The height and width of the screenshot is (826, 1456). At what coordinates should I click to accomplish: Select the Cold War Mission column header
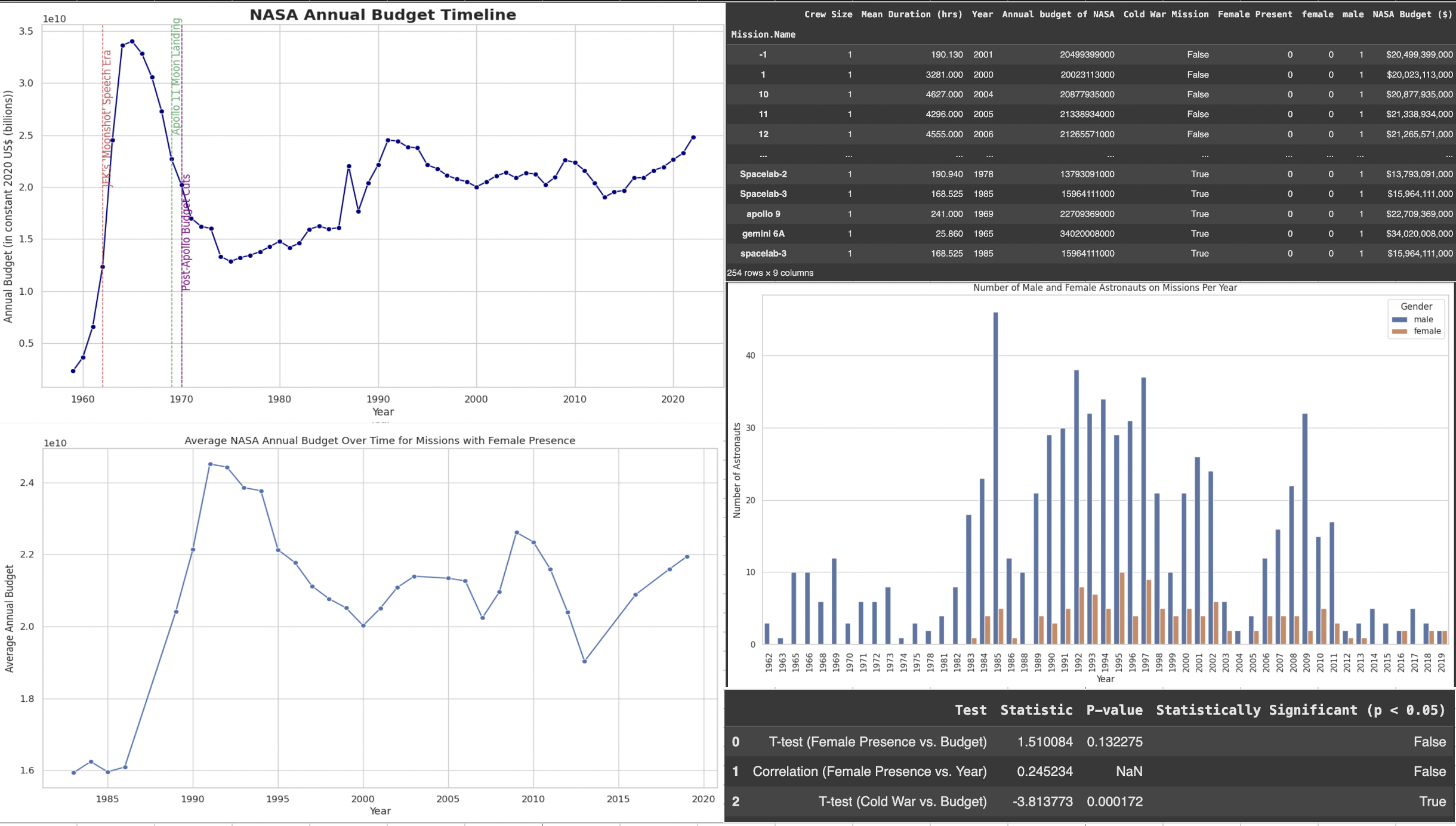pos(1165,14)
